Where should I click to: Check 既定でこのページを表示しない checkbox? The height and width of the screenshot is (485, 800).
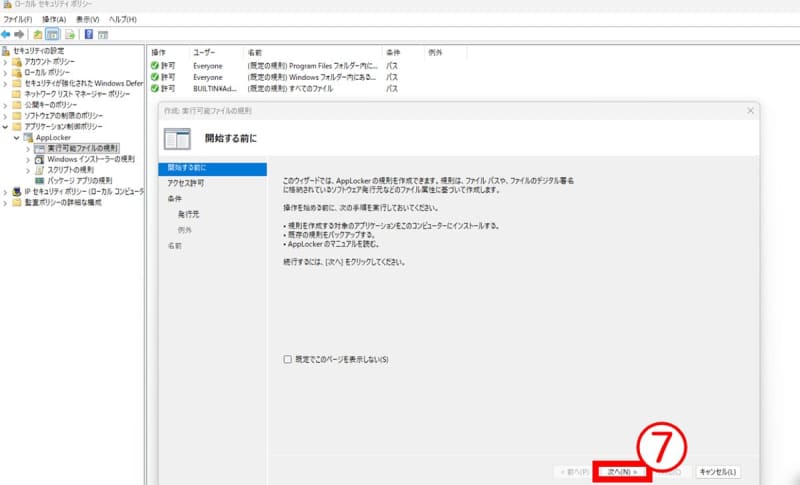click(288, 358)
